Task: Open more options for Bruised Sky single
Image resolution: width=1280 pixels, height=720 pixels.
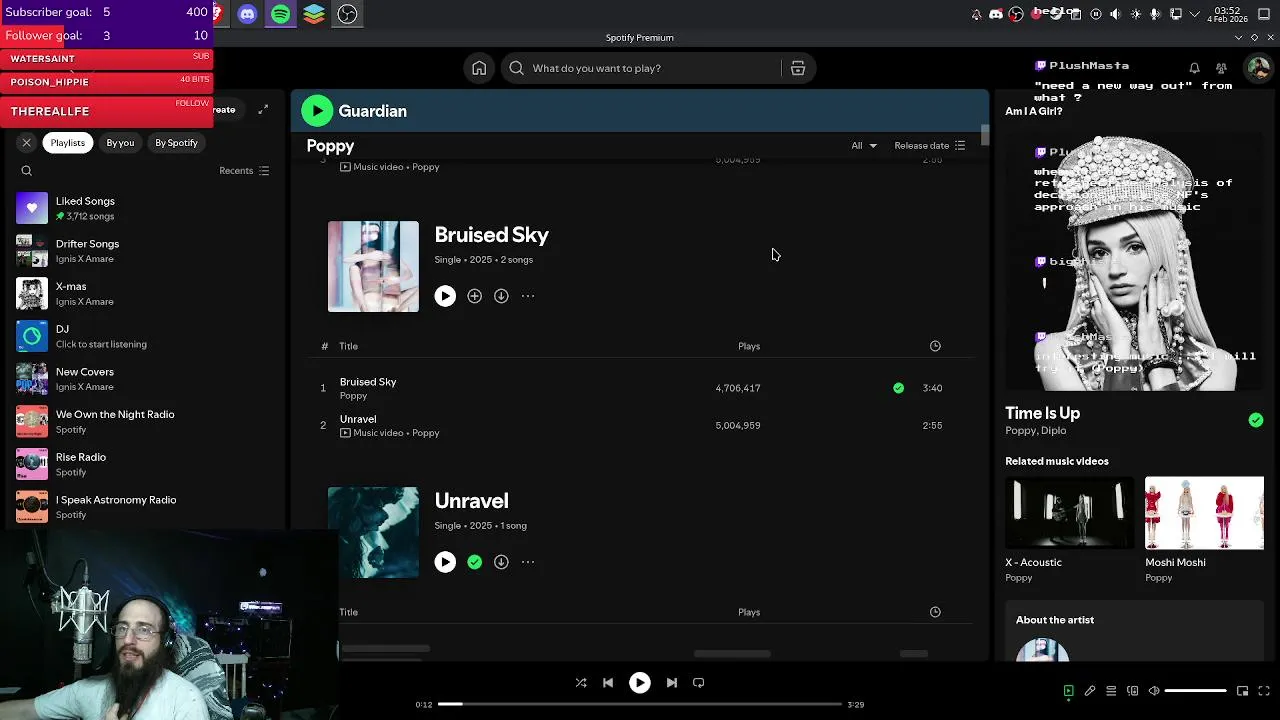Action: pos(528,296)
